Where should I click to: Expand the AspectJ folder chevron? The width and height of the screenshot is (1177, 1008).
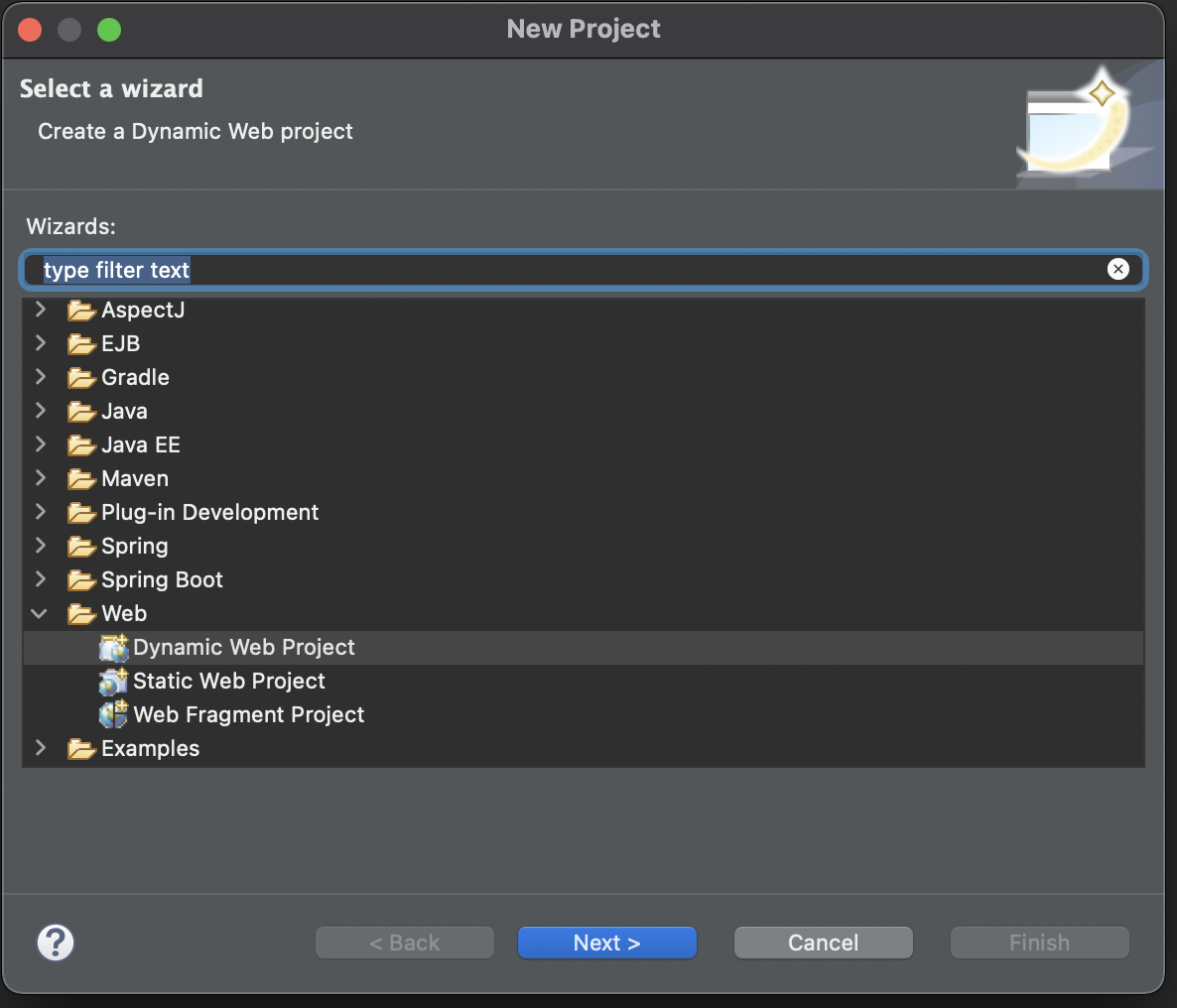(x=41, y=310)
